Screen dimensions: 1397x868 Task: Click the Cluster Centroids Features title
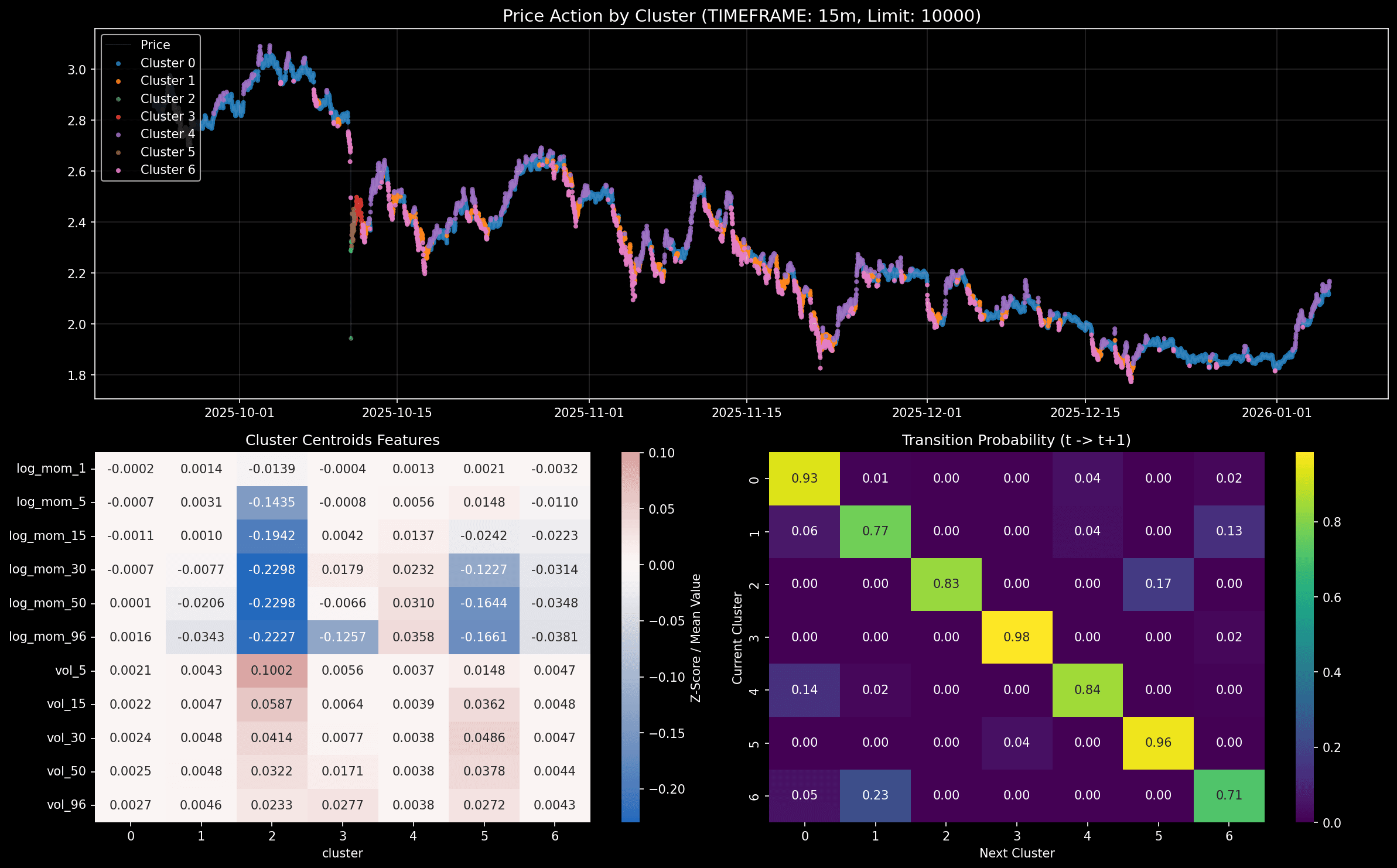[342, 440]
